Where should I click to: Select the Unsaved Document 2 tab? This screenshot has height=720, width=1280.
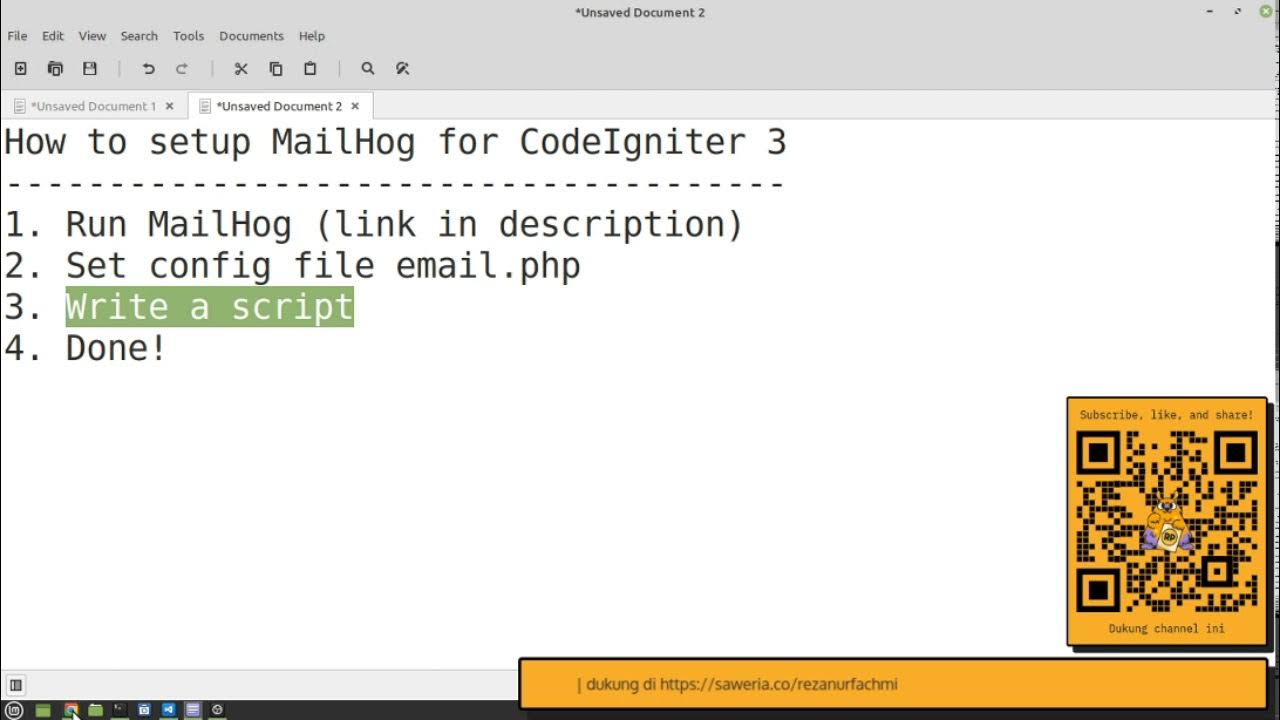pyautogui.click(x=279, y=106)
